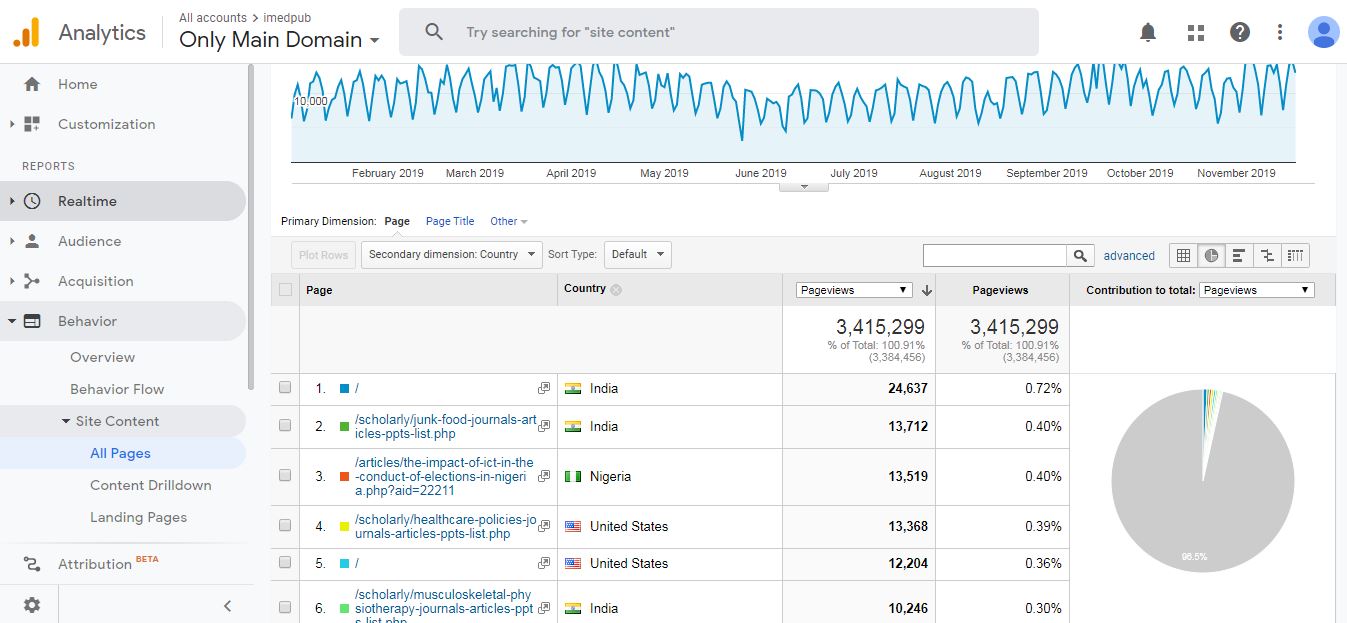1347x623 pixels.
Task: Open the Secondary dimension: Country dropdown
Action: (x=452, y=254)
